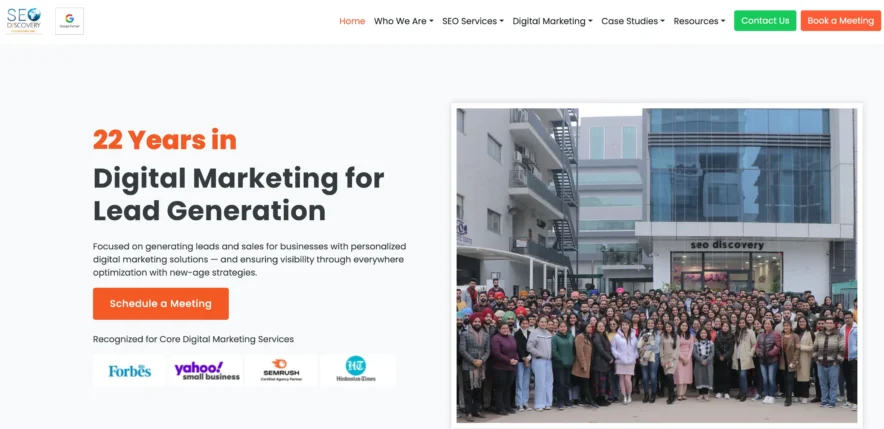Viewport: 884px width, 429px height.
Task: Click the Book a Meeting button
Action: [841, 21]
